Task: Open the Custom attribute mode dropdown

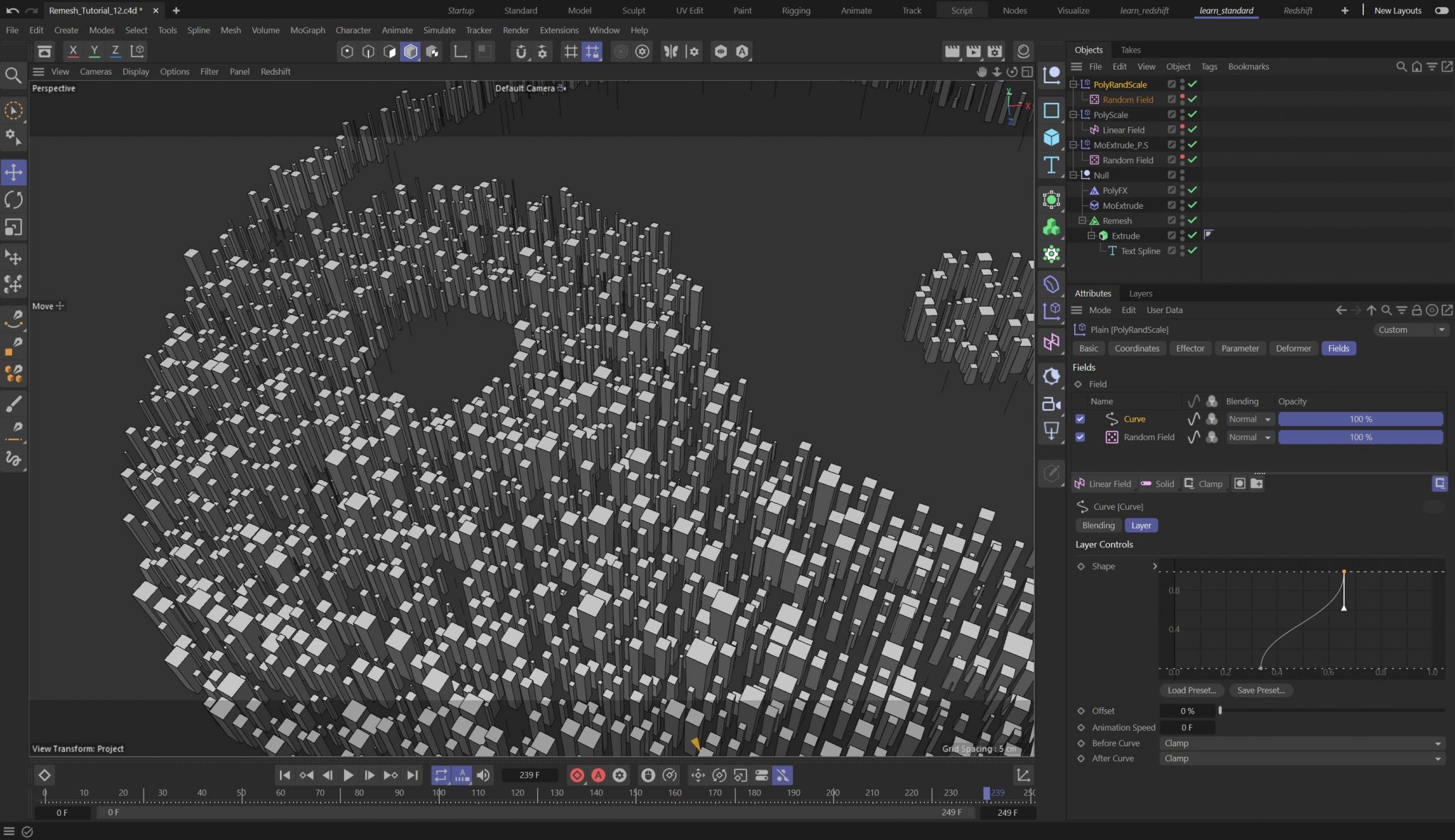Action: click(1410, 329)
